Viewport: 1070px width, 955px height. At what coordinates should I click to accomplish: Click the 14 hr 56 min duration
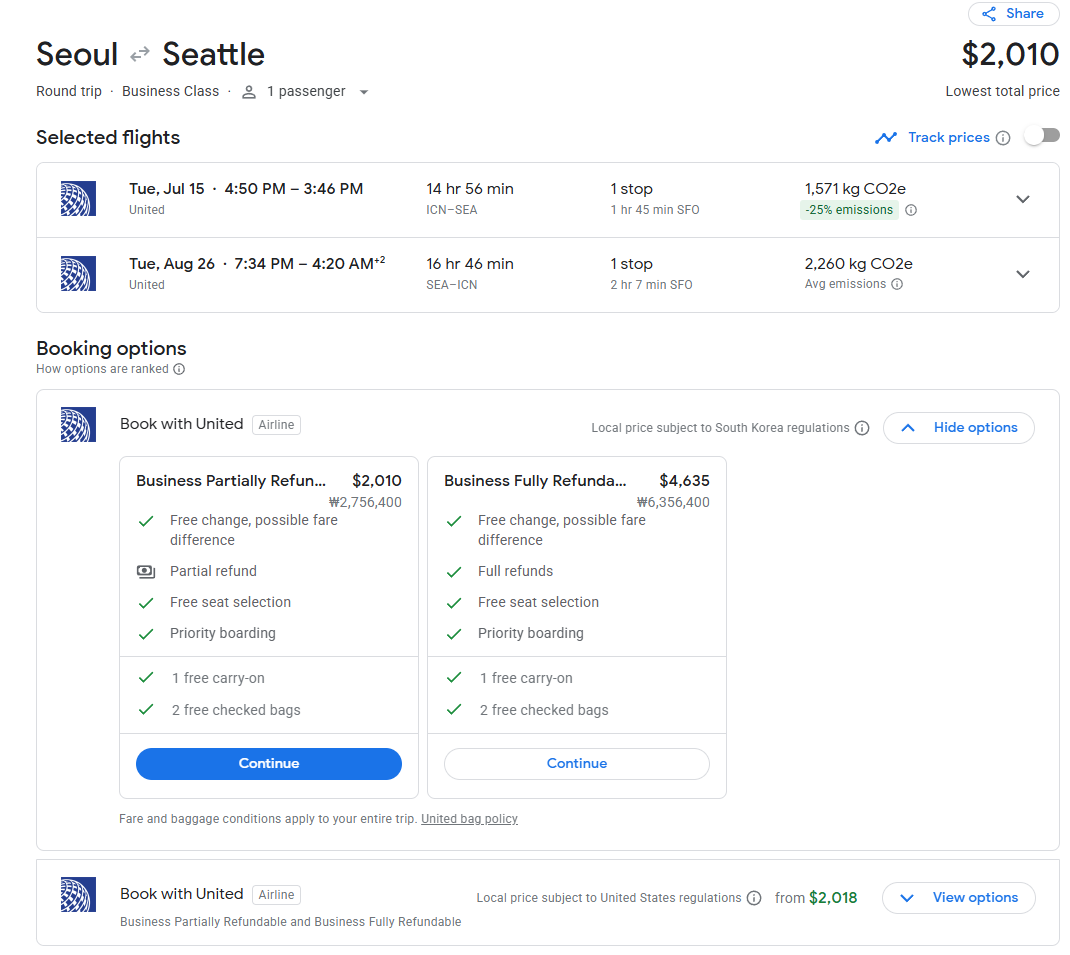469,189
